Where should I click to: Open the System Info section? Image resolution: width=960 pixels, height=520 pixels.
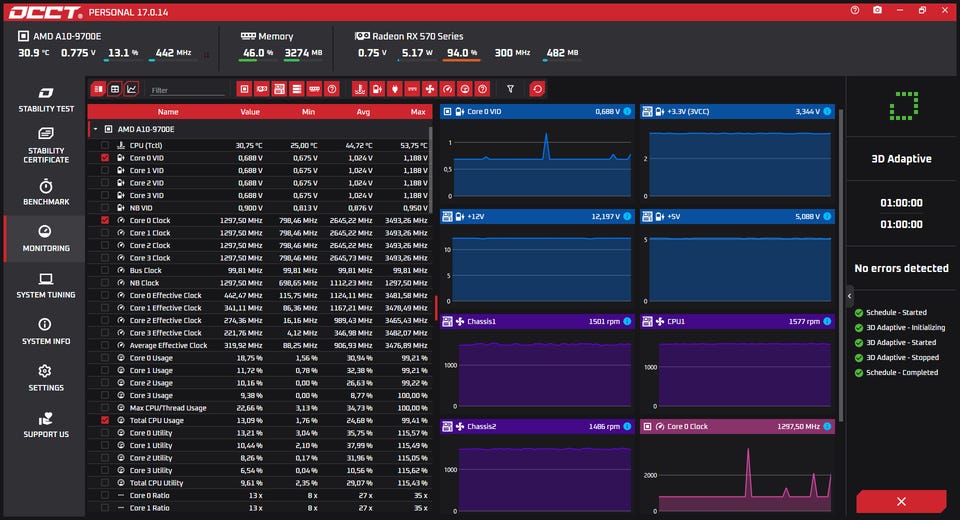pyautogui.click(x=46, y=332)
